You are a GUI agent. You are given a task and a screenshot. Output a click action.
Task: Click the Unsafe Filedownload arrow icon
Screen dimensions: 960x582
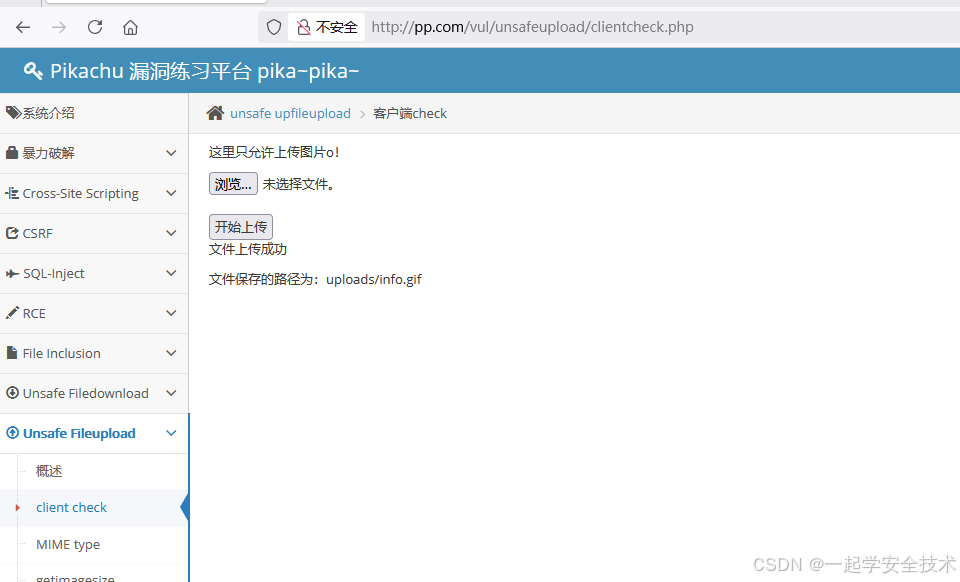[12, 393]
